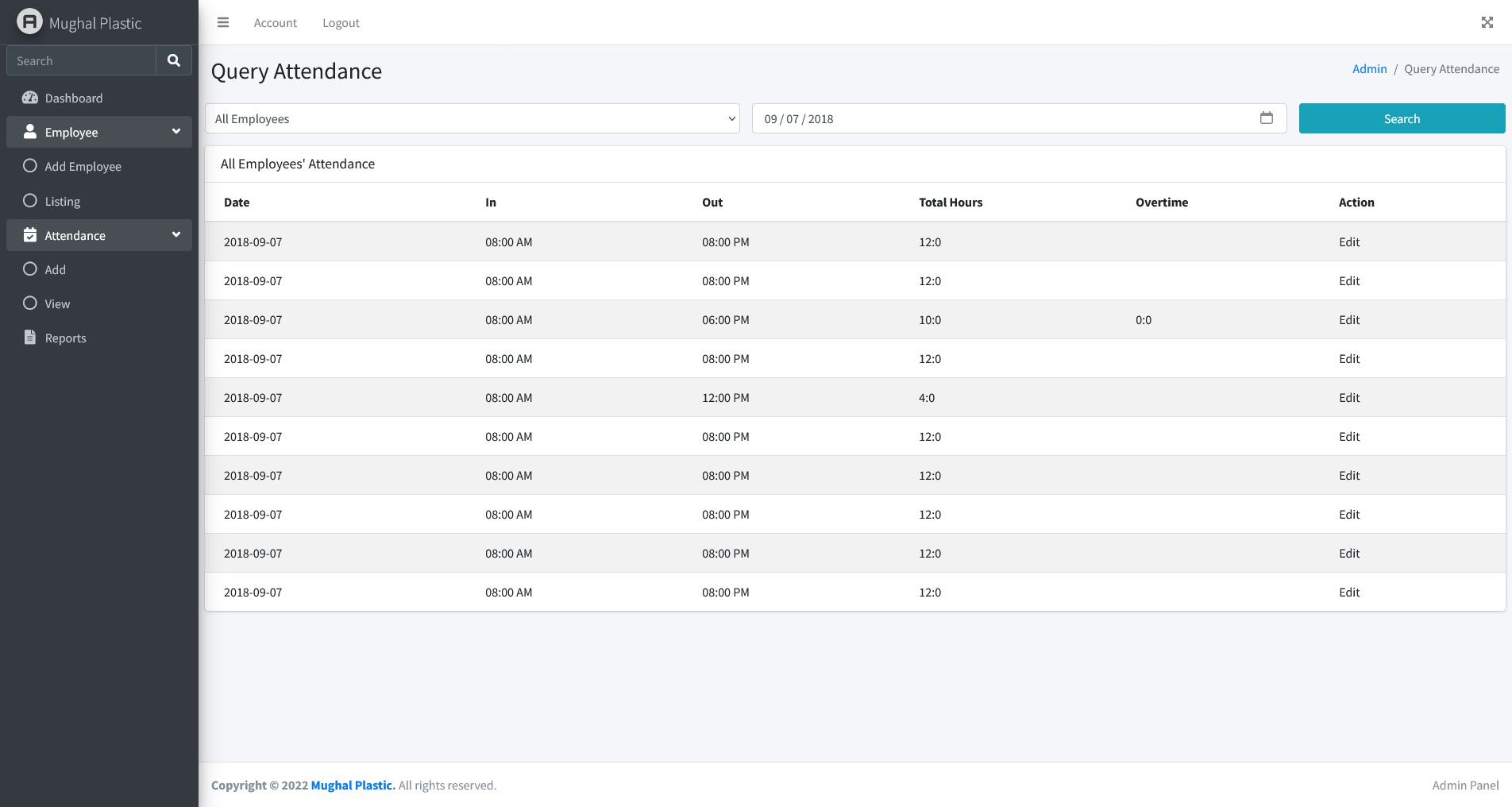1512x807 pixels.
Task: Click the Admin breadcrumb link
Action: [x=1369, y=69]
